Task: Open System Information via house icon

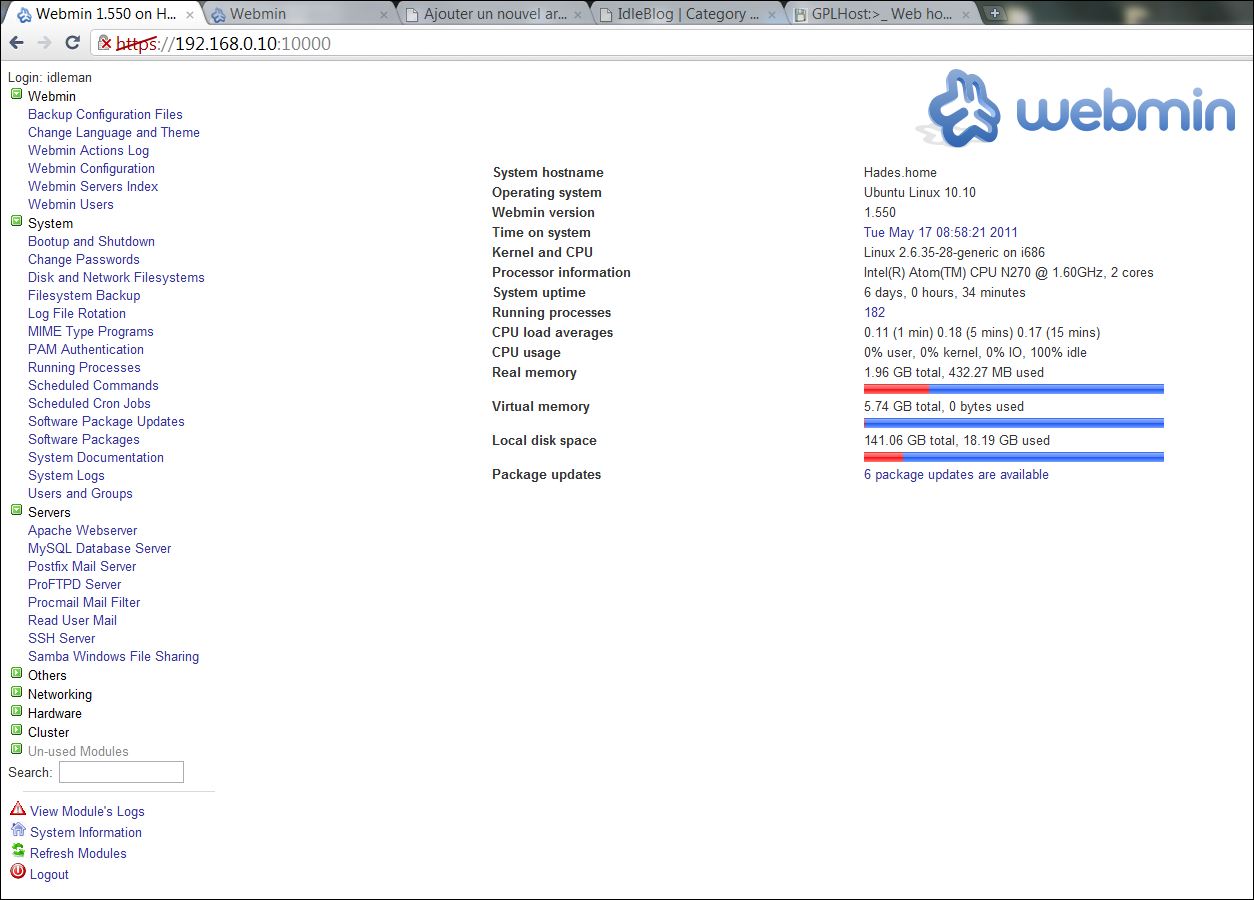Action: tap(18, 831)
